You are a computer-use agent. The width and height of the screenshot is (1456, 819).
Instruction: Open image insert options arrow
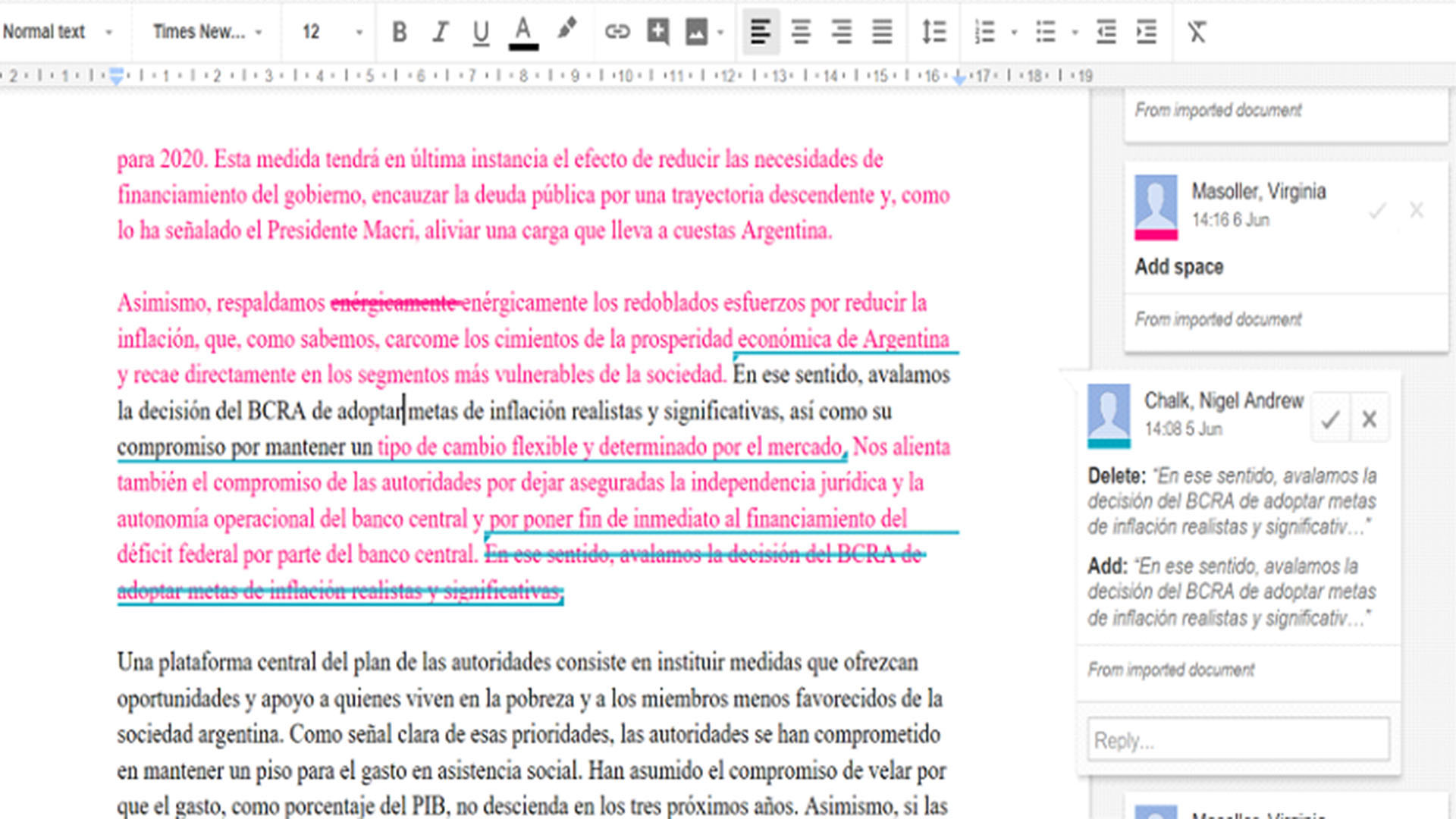click(720, 32)
